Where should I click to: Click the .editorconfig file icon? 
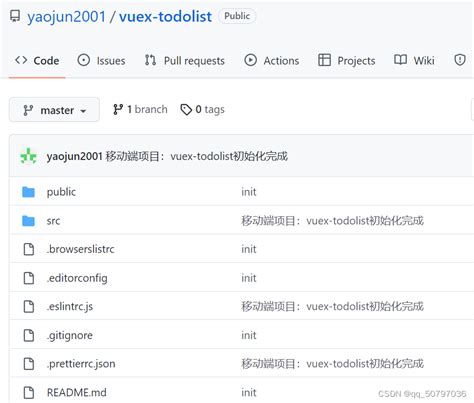tap(29, 278)
